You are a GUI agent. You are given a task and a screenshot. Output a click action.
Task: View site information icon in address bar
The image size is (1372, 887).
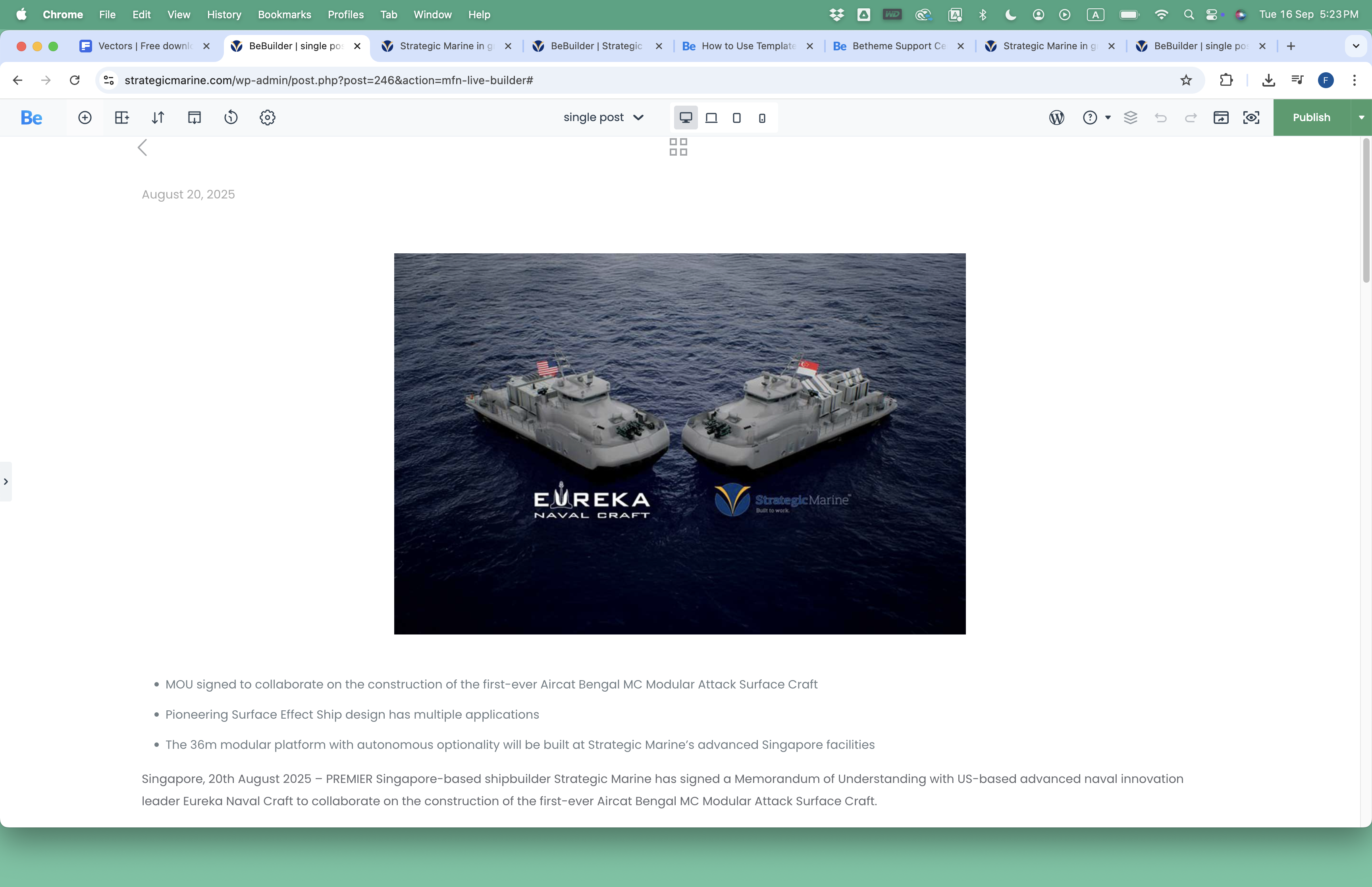coord(109,80)
